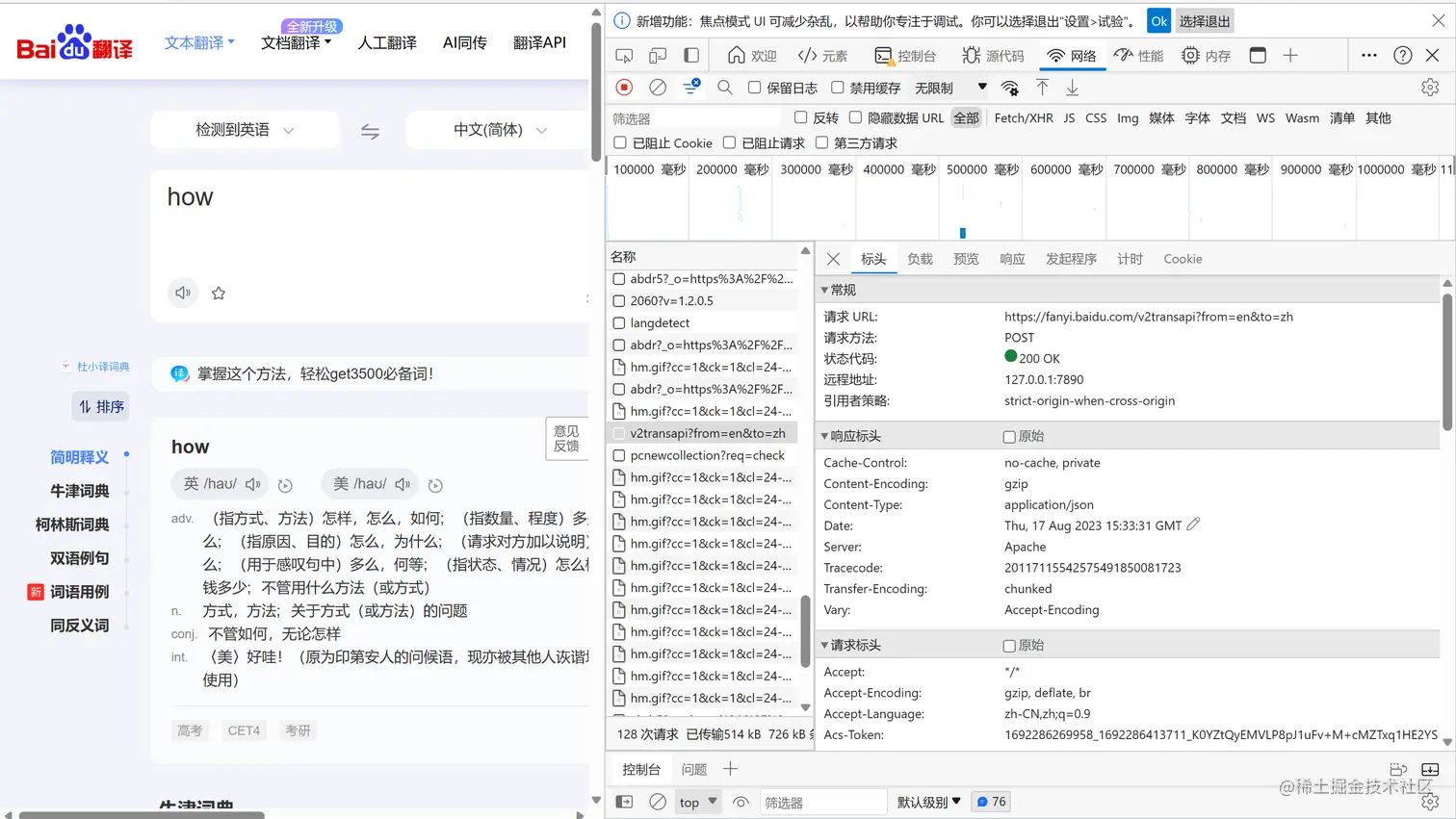Click the live expression eye icon

(x=741, y=802)
